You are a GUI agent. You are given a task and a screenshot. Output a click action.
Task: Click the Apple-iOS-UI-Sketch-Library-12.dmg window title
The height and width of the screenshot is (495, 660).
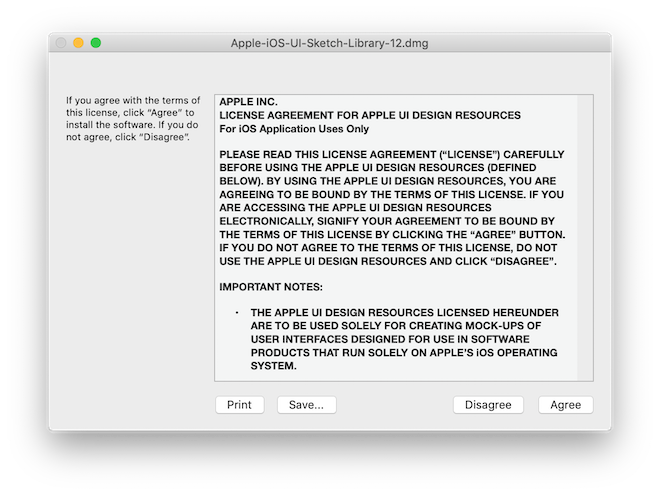tap(329, 44)
